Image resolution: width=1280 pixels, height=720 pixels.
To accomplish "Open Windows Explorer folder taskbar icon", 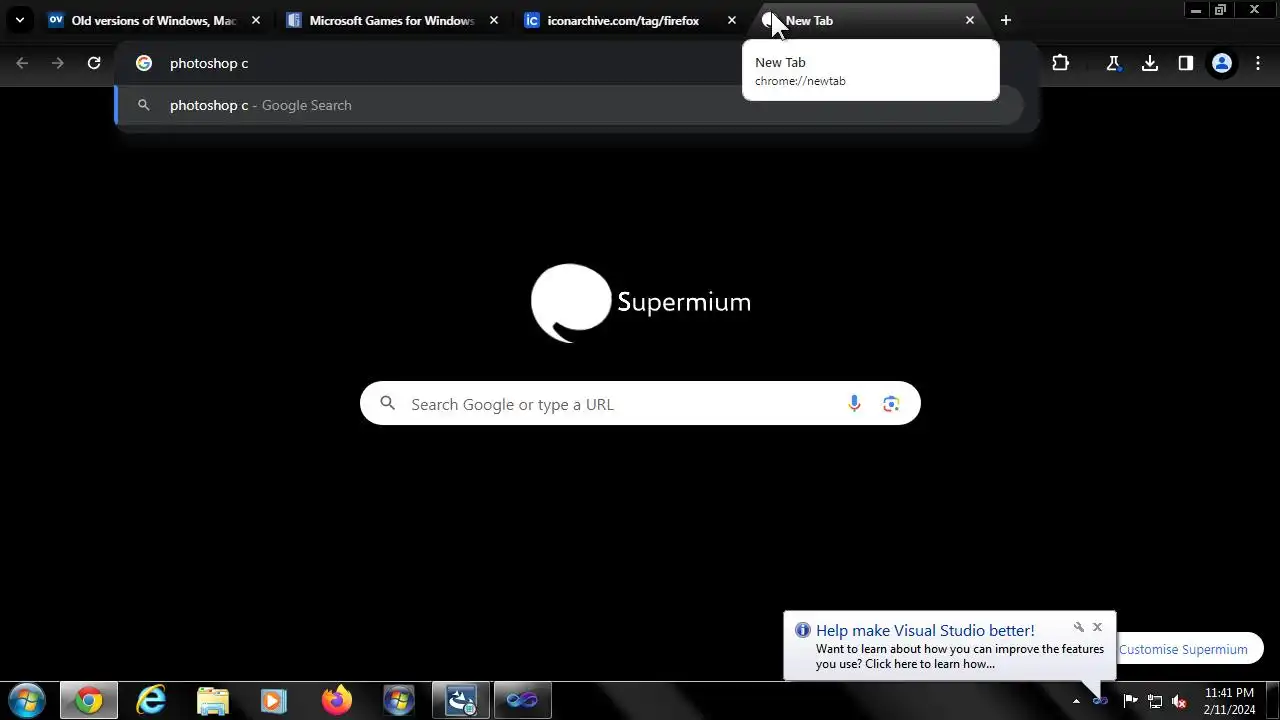I will click(213, 701).
